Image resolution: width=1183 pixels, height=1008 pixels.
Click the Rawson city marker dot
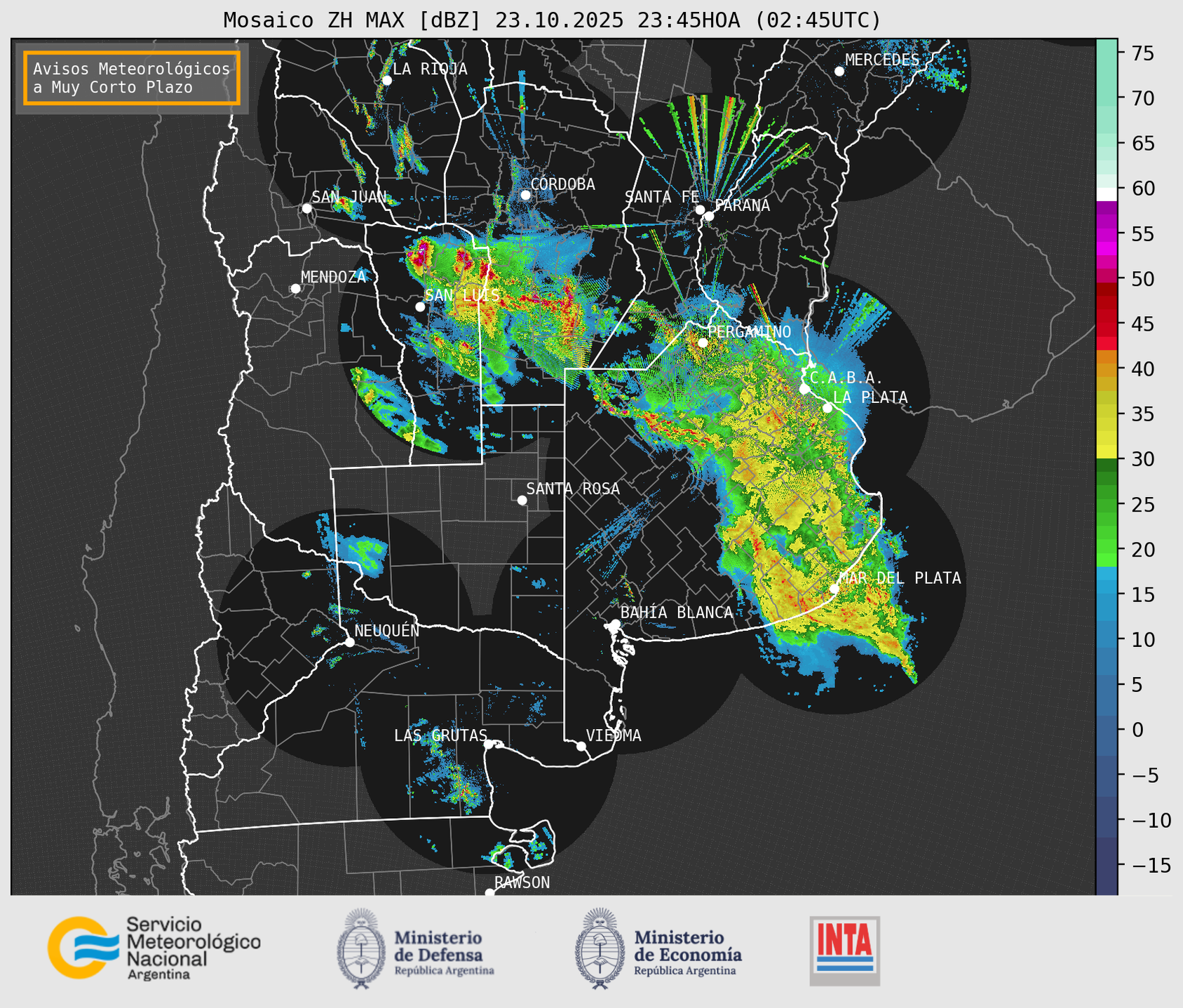(x=489, y=893)
